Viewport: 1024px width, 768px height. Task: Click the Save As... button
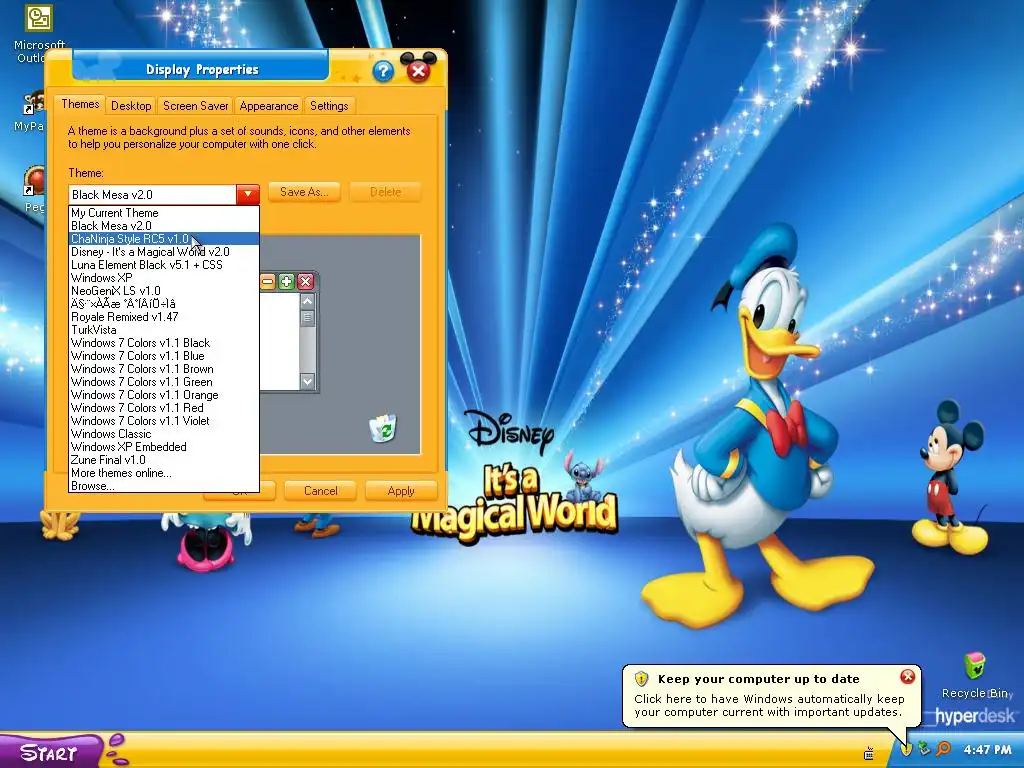[304, 192]
